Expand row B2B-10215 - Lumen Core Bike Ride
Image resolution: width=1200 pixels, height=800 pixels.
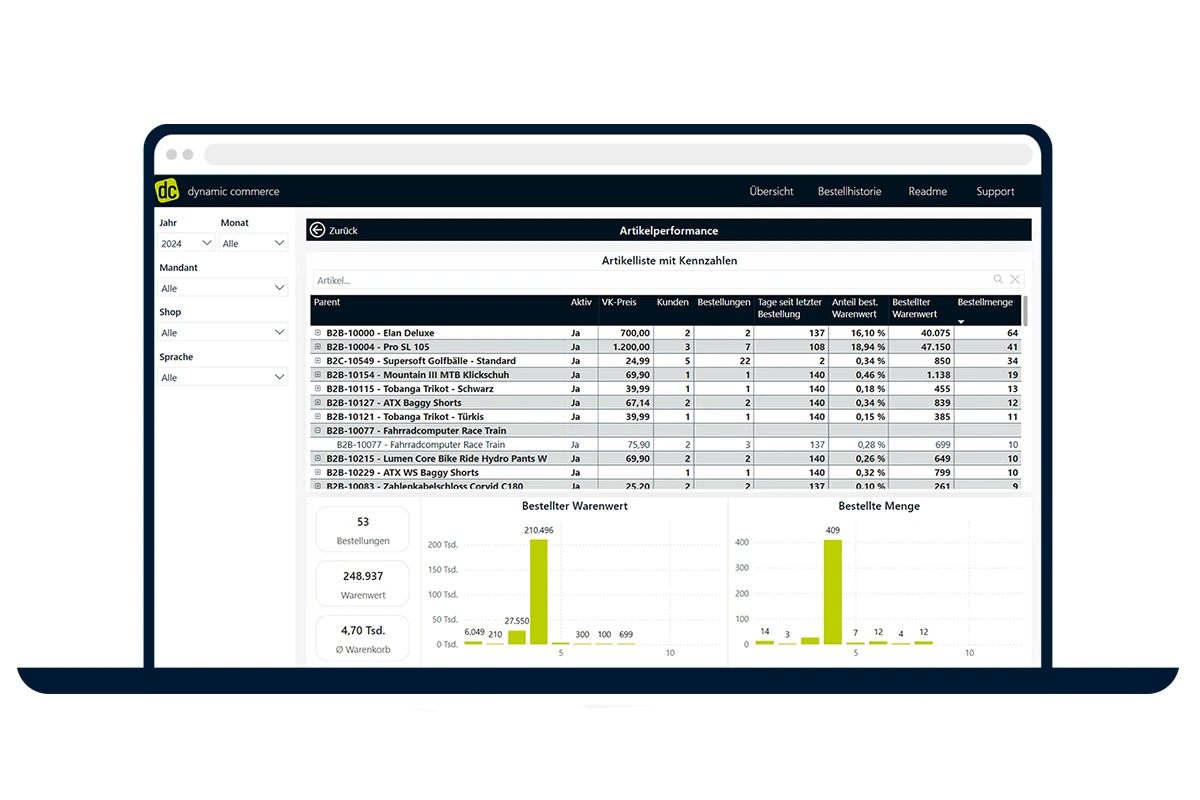[x=318, y=459]
